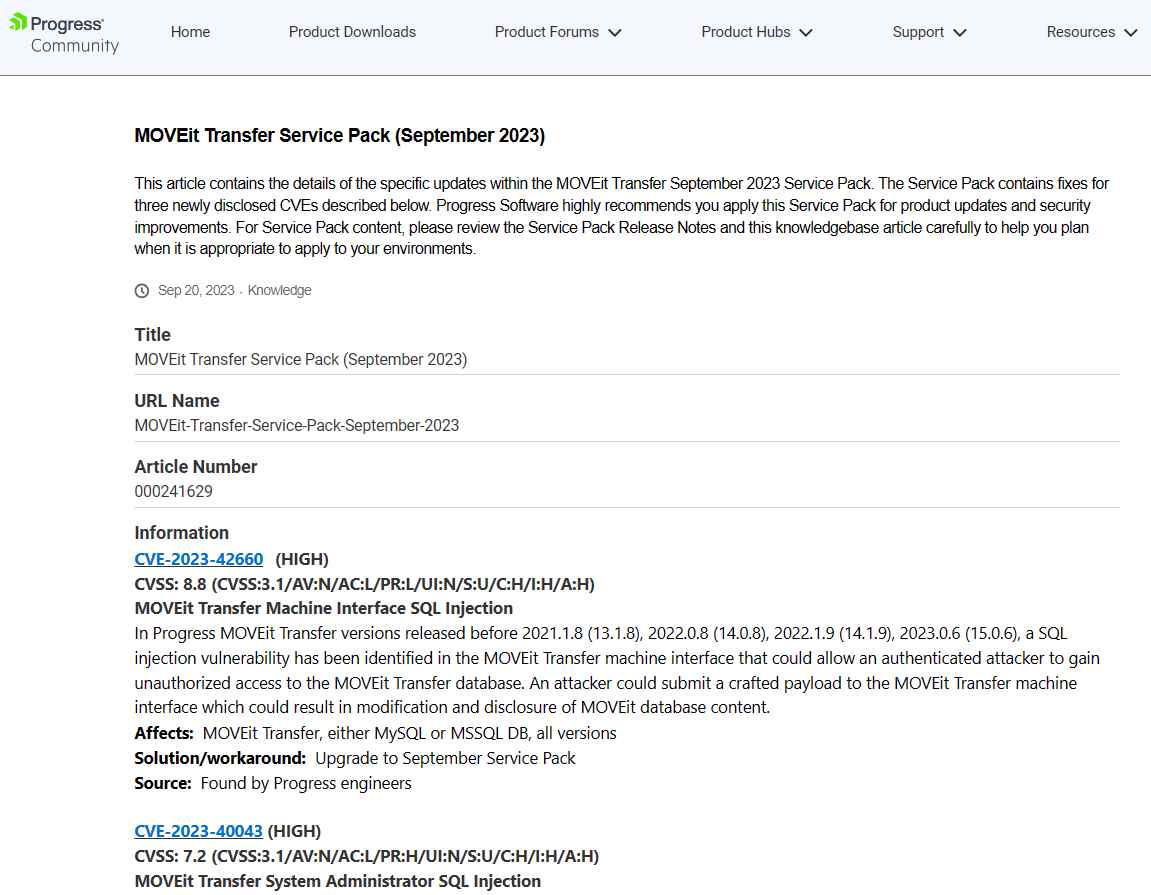Click the Knowledge label
The image size is (1151, 895).
[279, 291]
